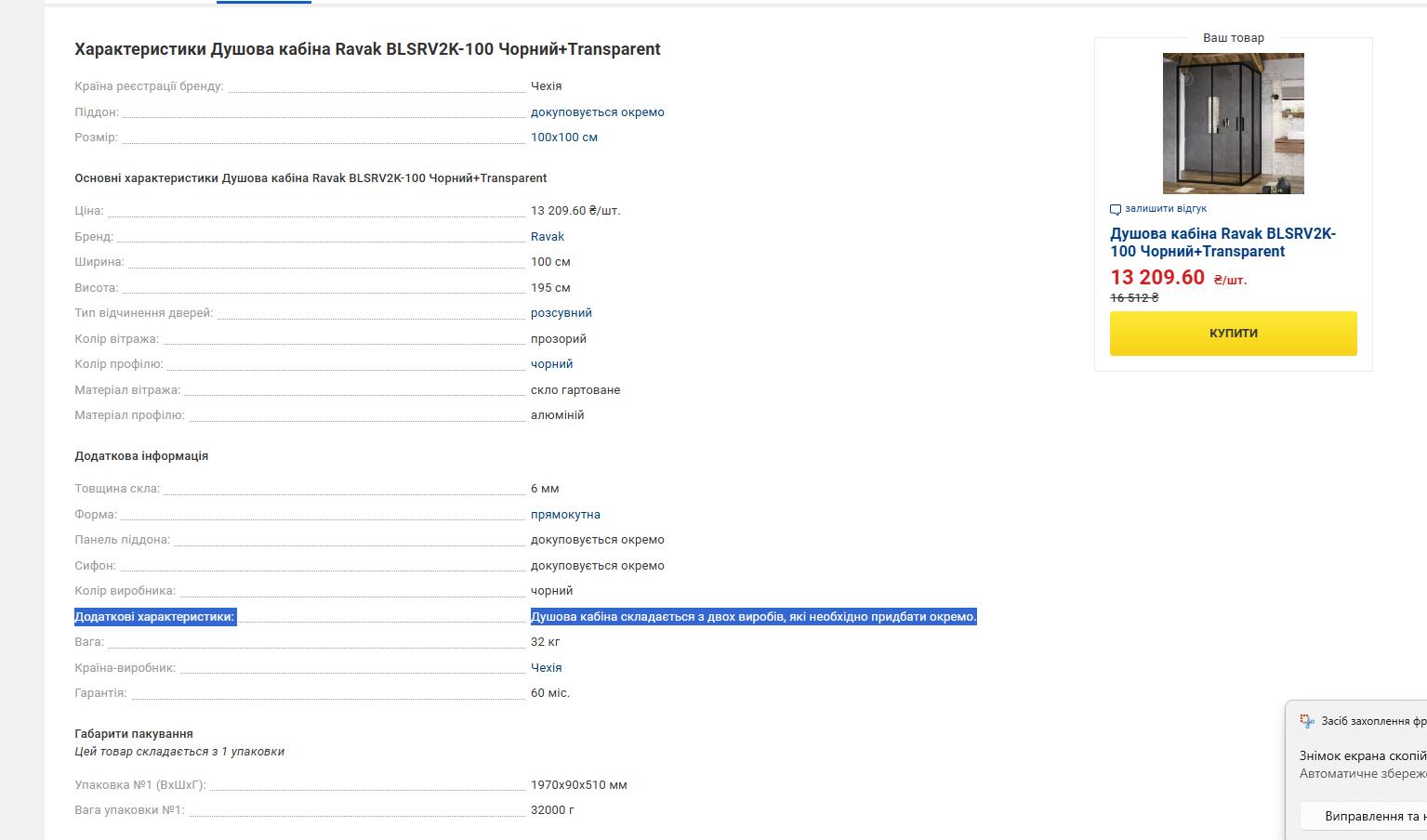
Task: Click Чехія in the Країна реєстрації бренду row
Action: (x=547, y=86)
